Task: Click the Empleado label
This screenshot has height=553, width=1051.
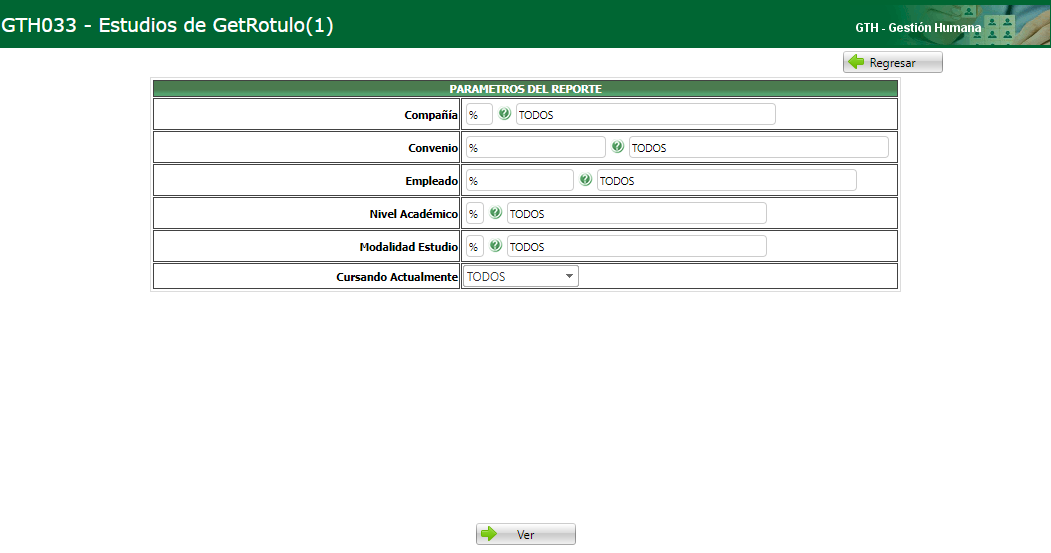Action: [x=431, y=180]
